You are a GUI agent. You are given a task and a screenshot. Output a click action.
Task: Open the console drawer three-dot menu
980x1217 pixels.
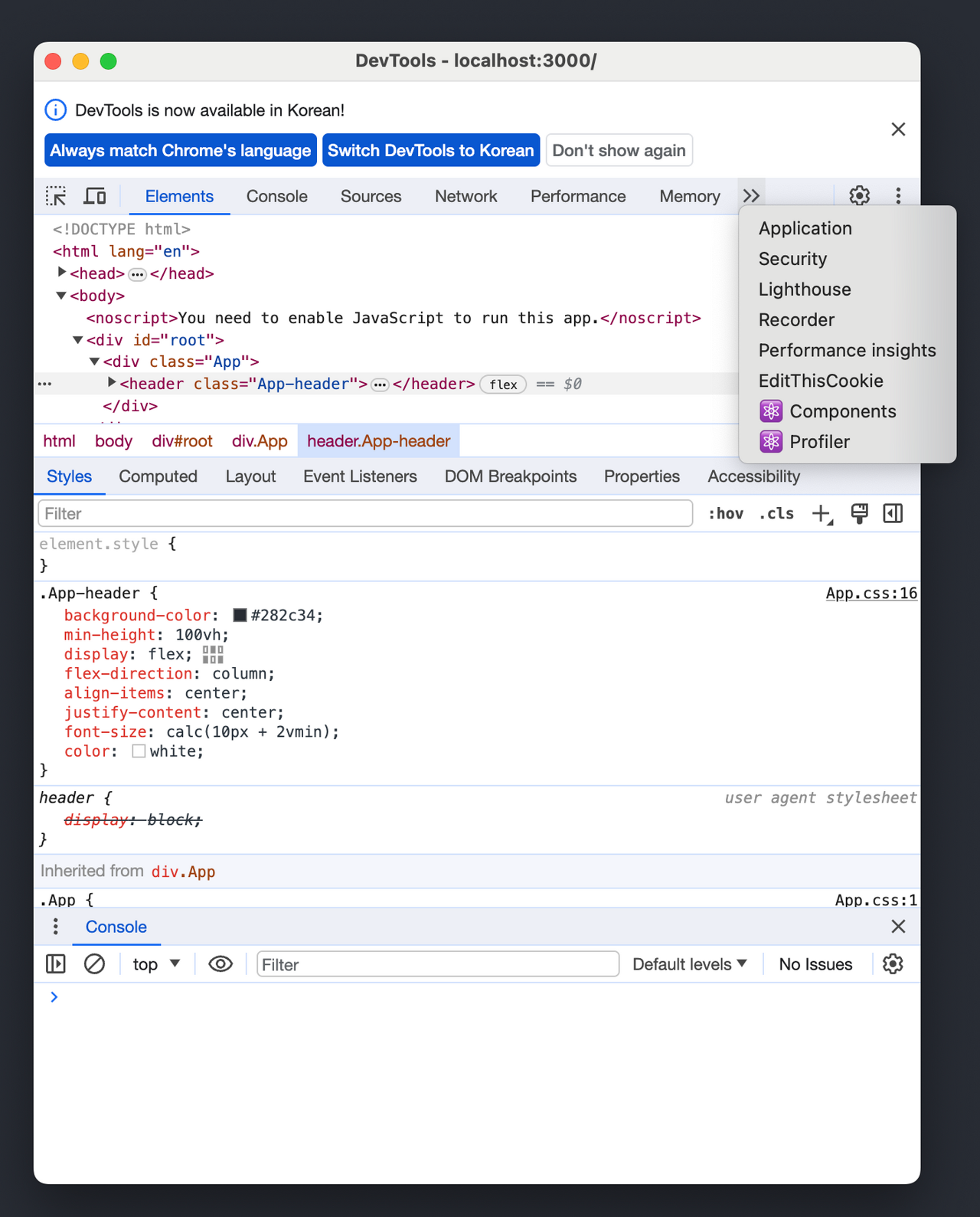point(56,927)
